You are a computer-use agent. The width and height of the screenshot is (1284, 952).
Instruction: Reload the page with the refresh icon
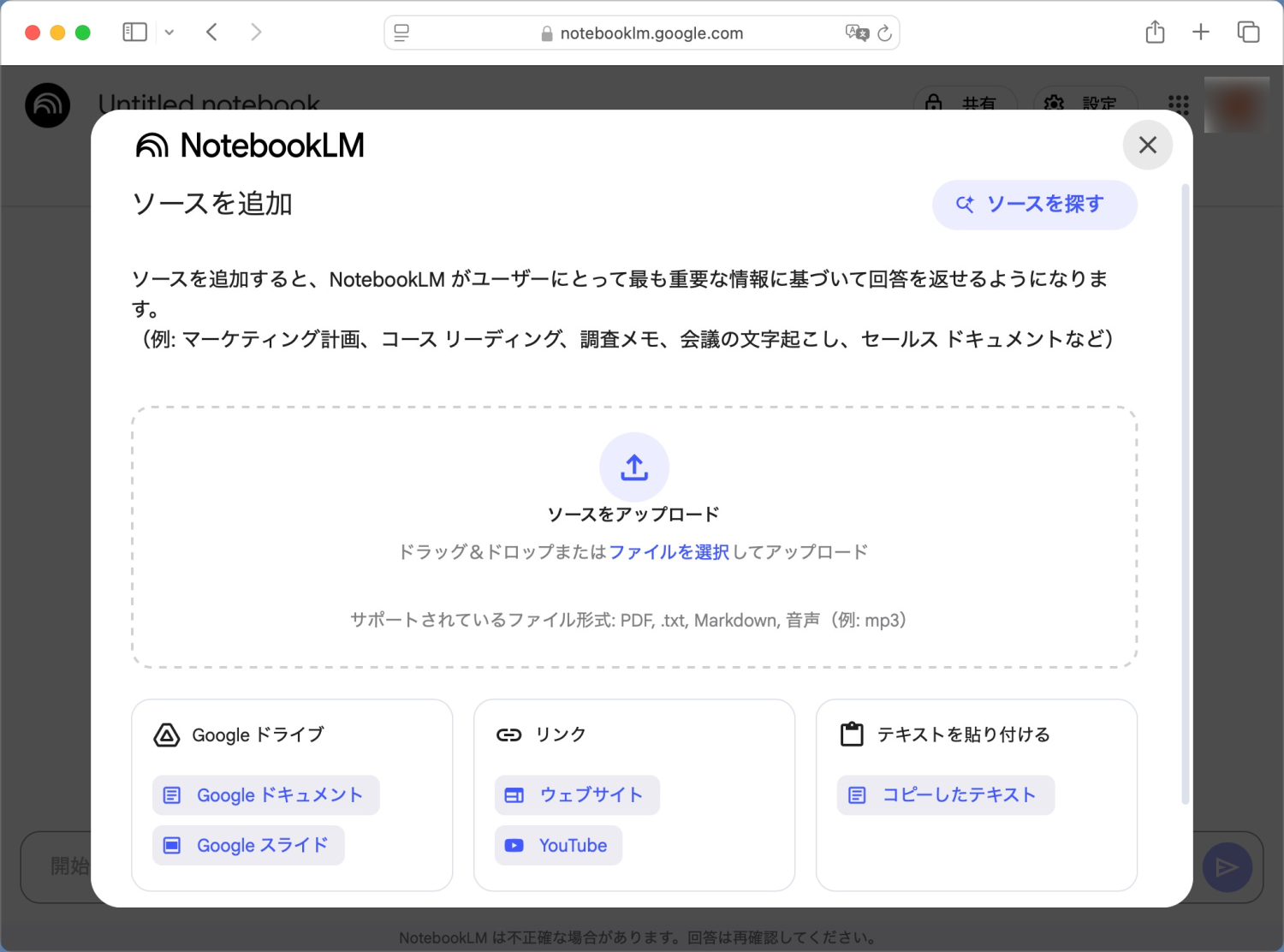point(885,33)
